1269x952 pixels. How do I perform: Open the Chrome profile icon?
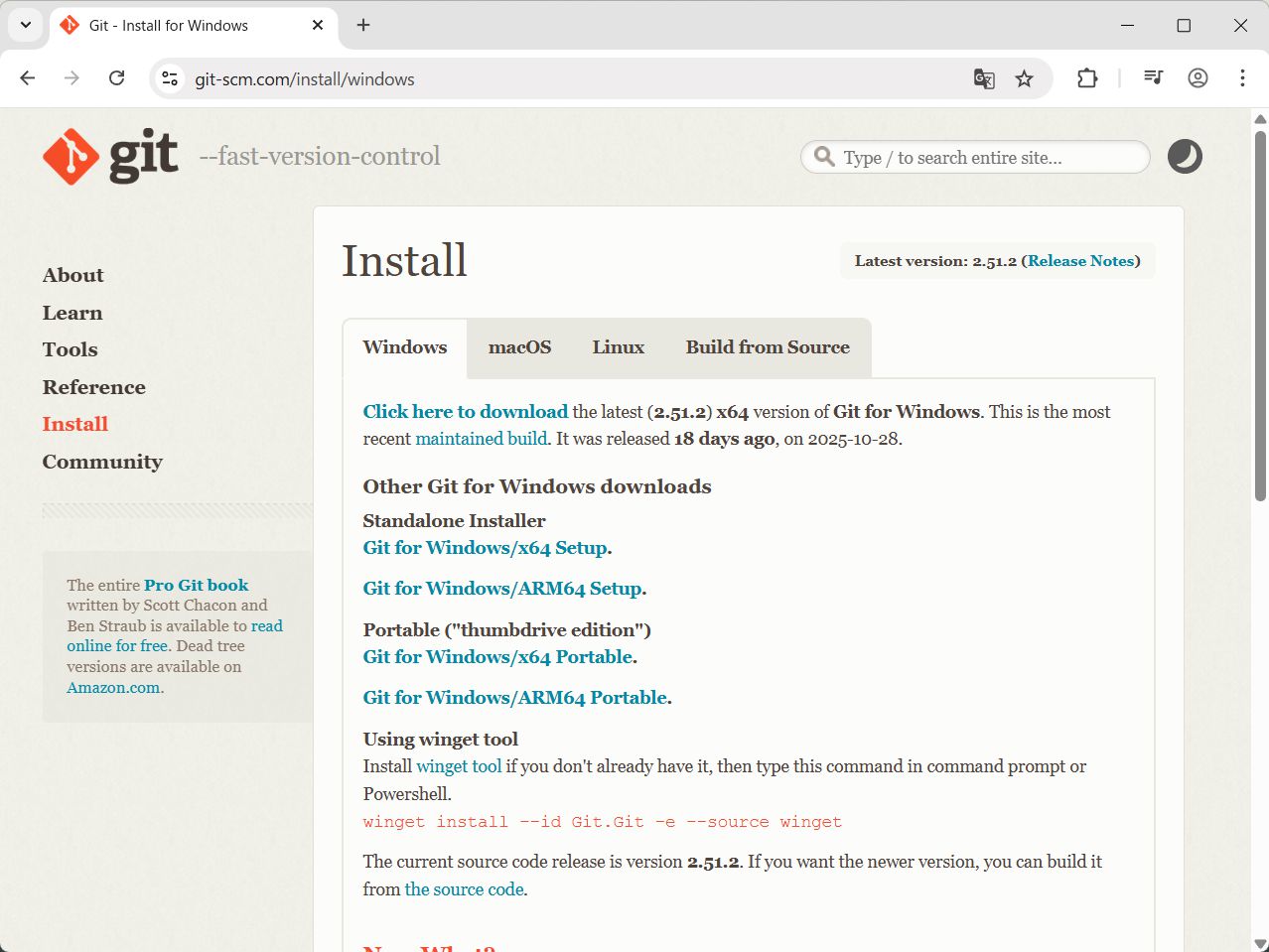[1198, 78]
